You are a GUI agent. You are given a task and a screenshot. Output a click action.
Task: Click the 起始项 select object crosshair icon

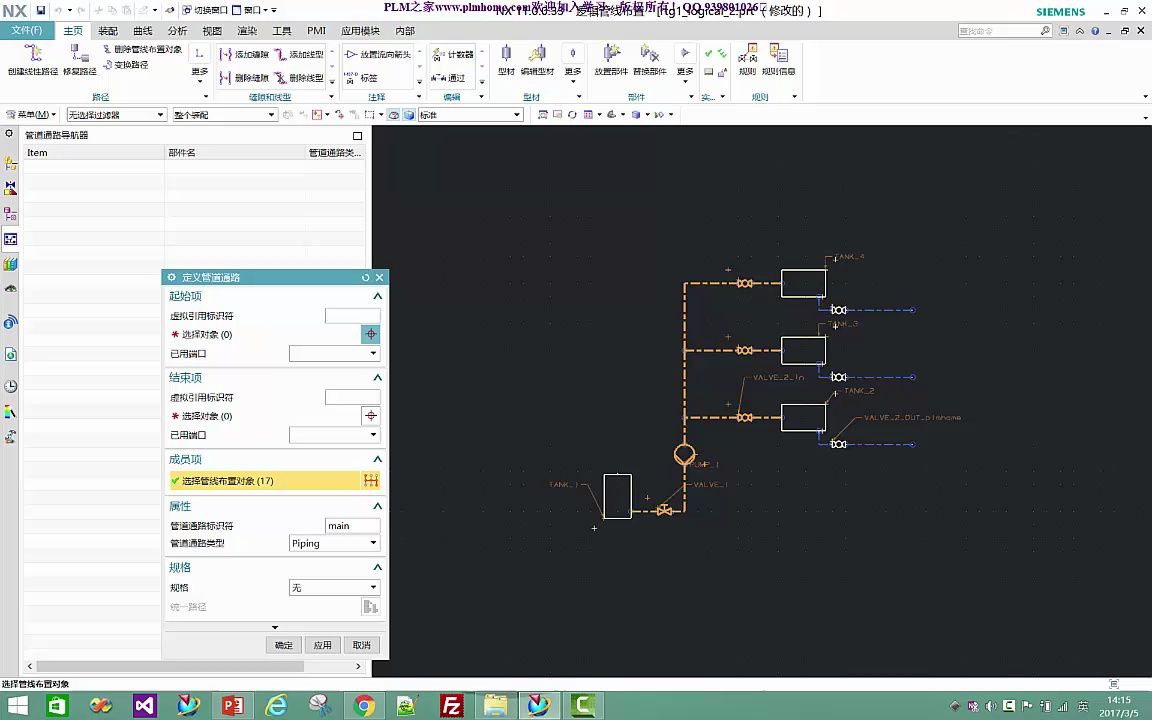pos(370,334)
